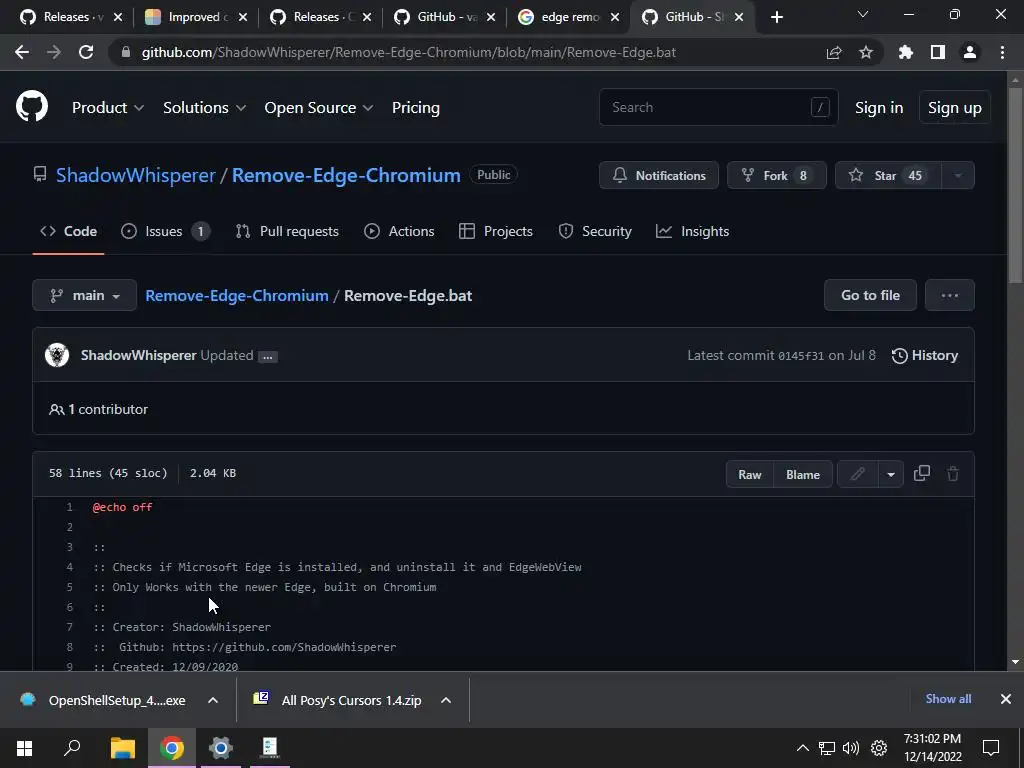Viewport: 1024px width, 768px height.
Task: Open the Product dropdown menu
Action: (108, 108)
